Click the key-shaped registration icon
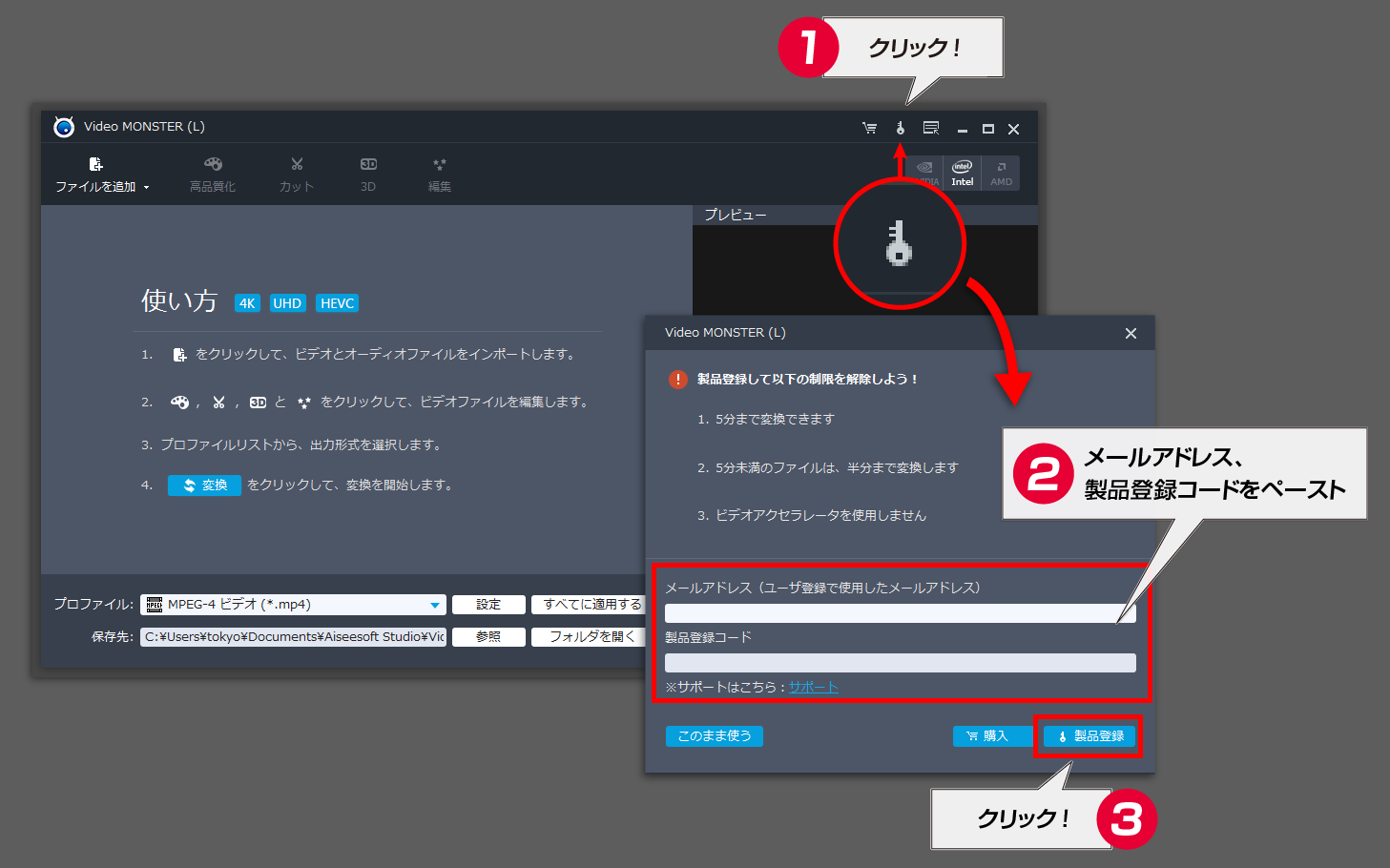This screenshot has width=1390, height=868. [900, 127]
